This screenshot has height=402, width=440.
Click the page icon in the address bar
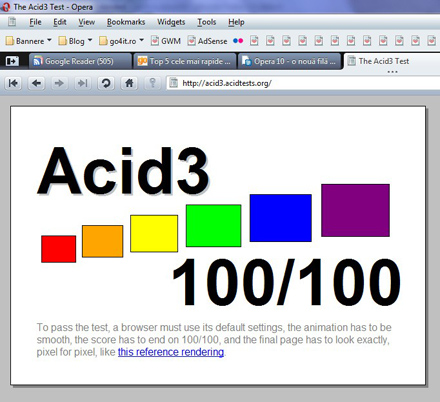[x=174, y=83]
